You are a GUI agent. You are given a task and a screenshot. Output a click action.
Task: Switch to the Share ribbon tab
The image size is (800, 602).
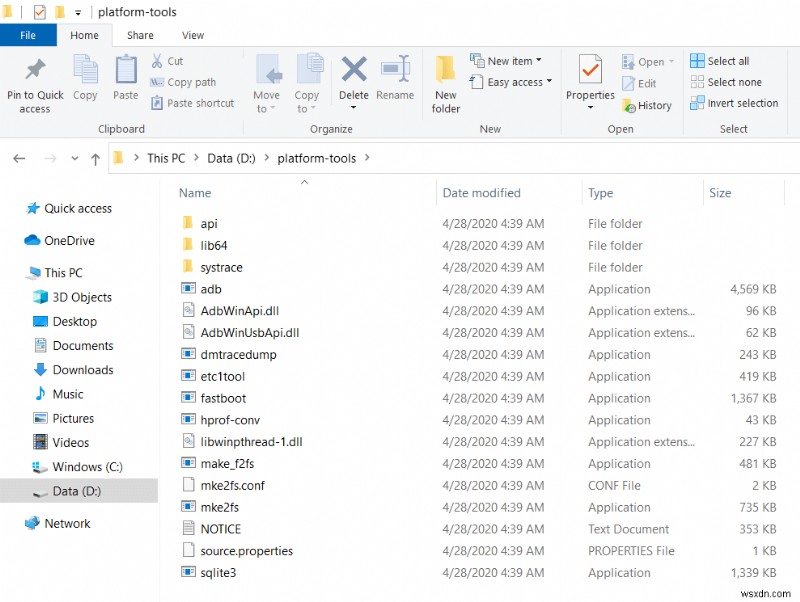tap(140, 35)
